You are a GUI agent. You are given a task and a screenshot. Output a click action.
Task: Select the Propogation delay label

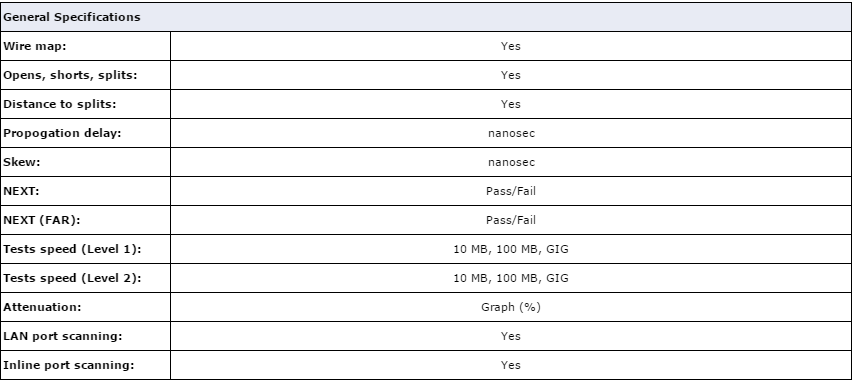click(x=62, y=133)
